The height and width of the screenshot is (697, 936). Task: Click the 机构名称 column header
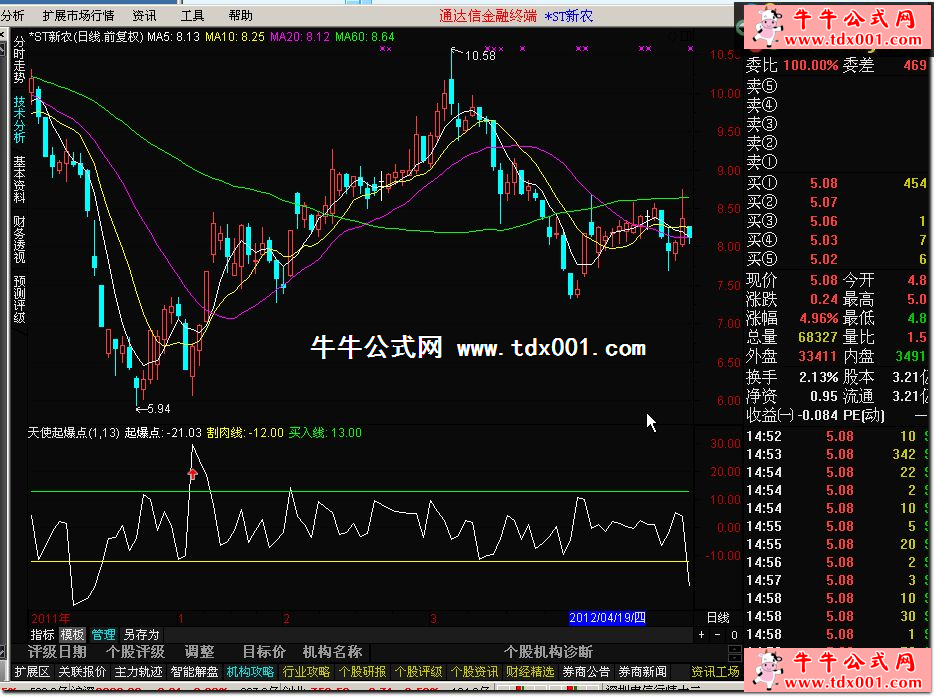tap(332, 652)
